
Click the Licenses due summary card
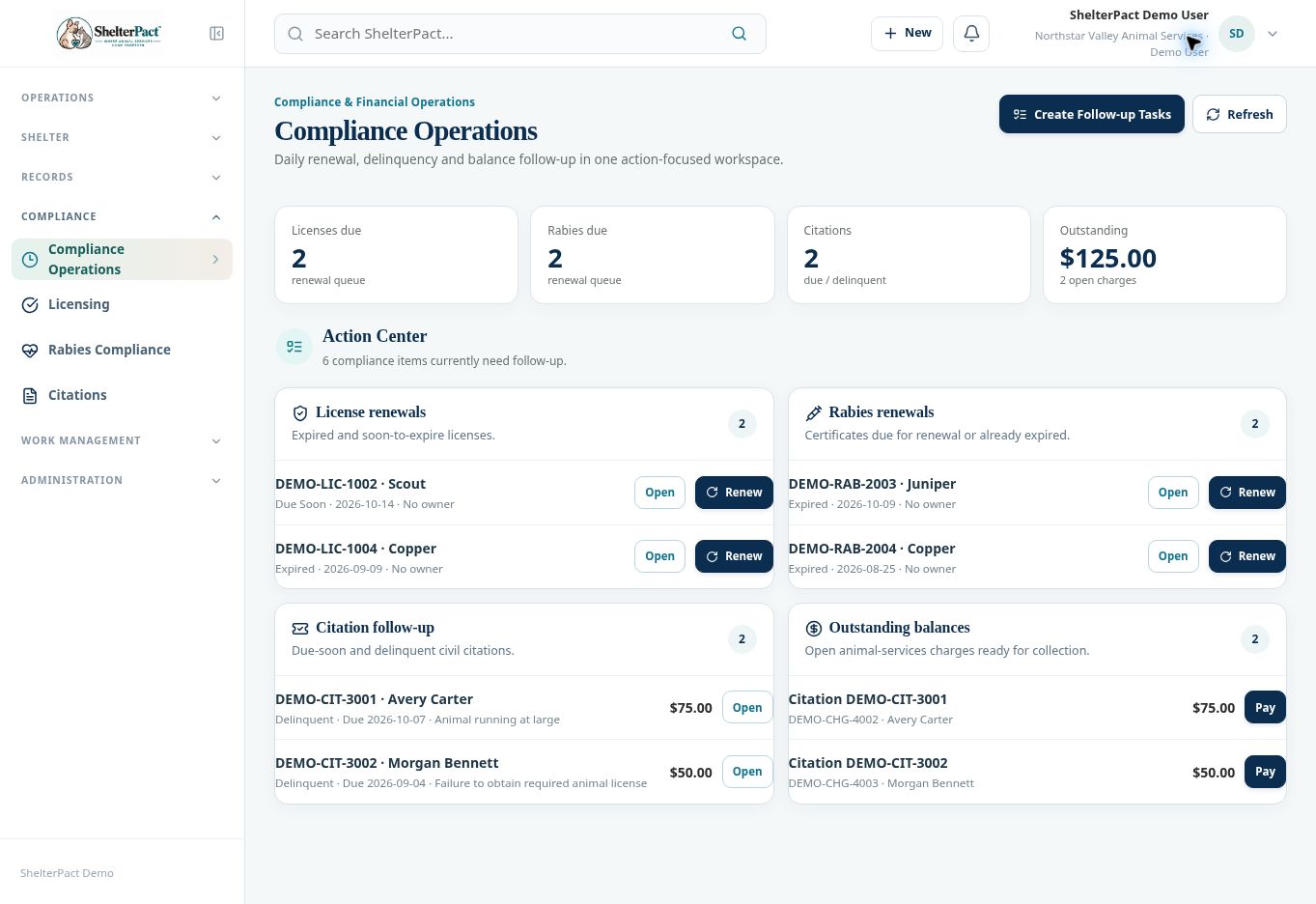[396, 255]
